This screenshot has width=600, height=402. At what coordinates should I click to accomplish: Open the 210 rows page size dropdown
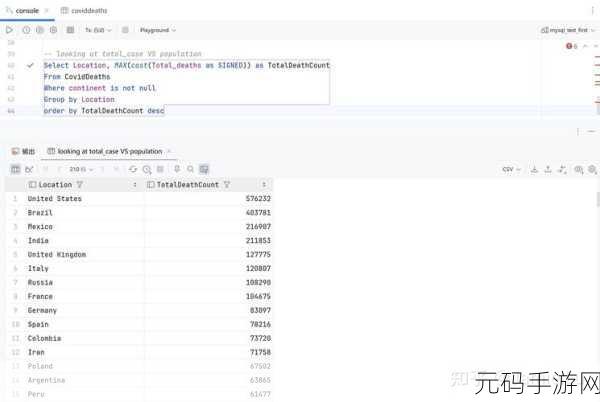tap(81, 169)
